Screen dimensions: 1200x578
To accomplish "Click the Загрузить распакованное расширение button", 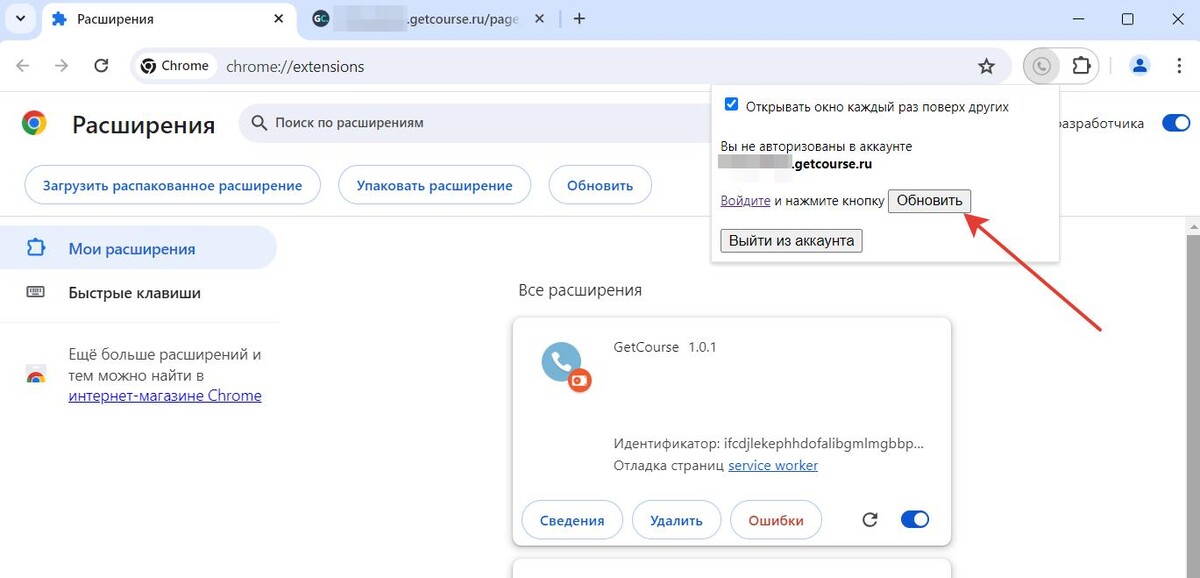I will (172, 185).
